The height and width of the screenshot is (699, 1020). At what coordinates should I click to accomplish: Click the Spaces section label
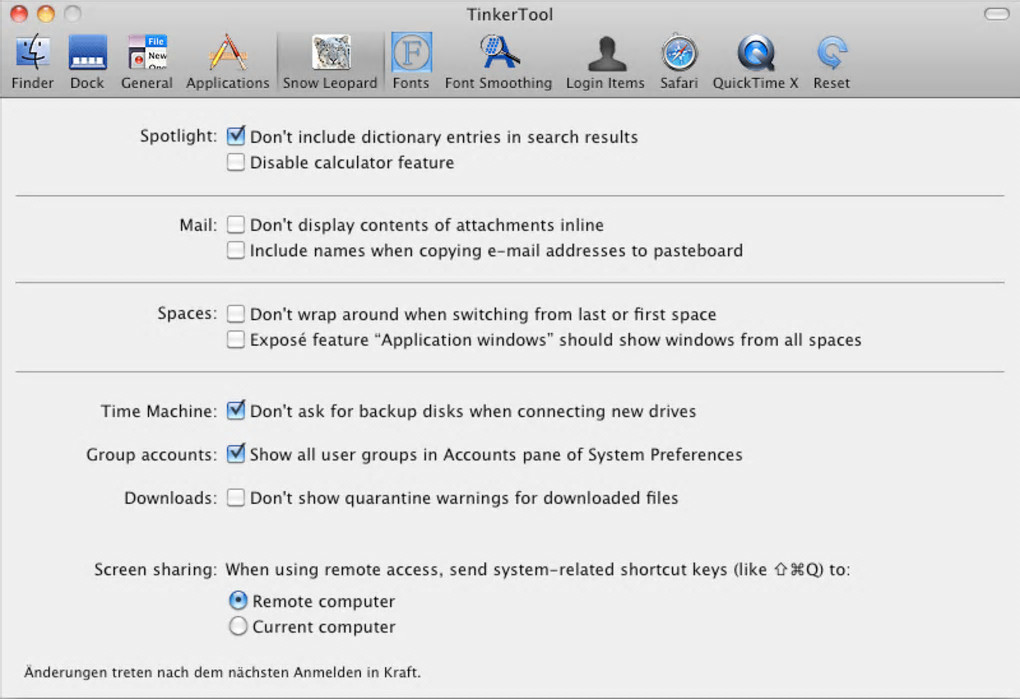187,313
